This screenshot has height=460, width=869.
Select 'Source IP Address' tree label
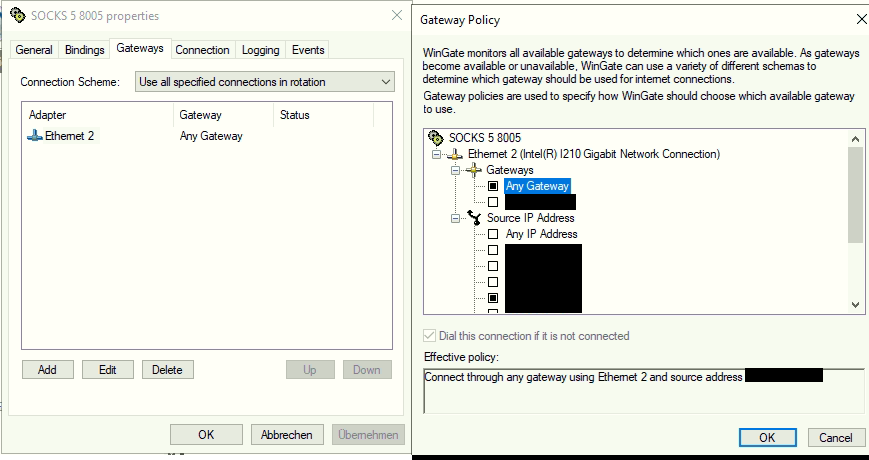(530, 218)
